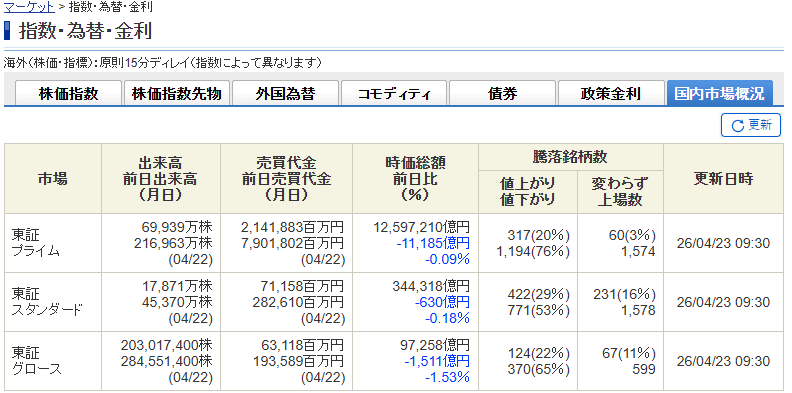Click the -11,185億円 change value
This screenshot has height=393, width=792.
point(433,243)
